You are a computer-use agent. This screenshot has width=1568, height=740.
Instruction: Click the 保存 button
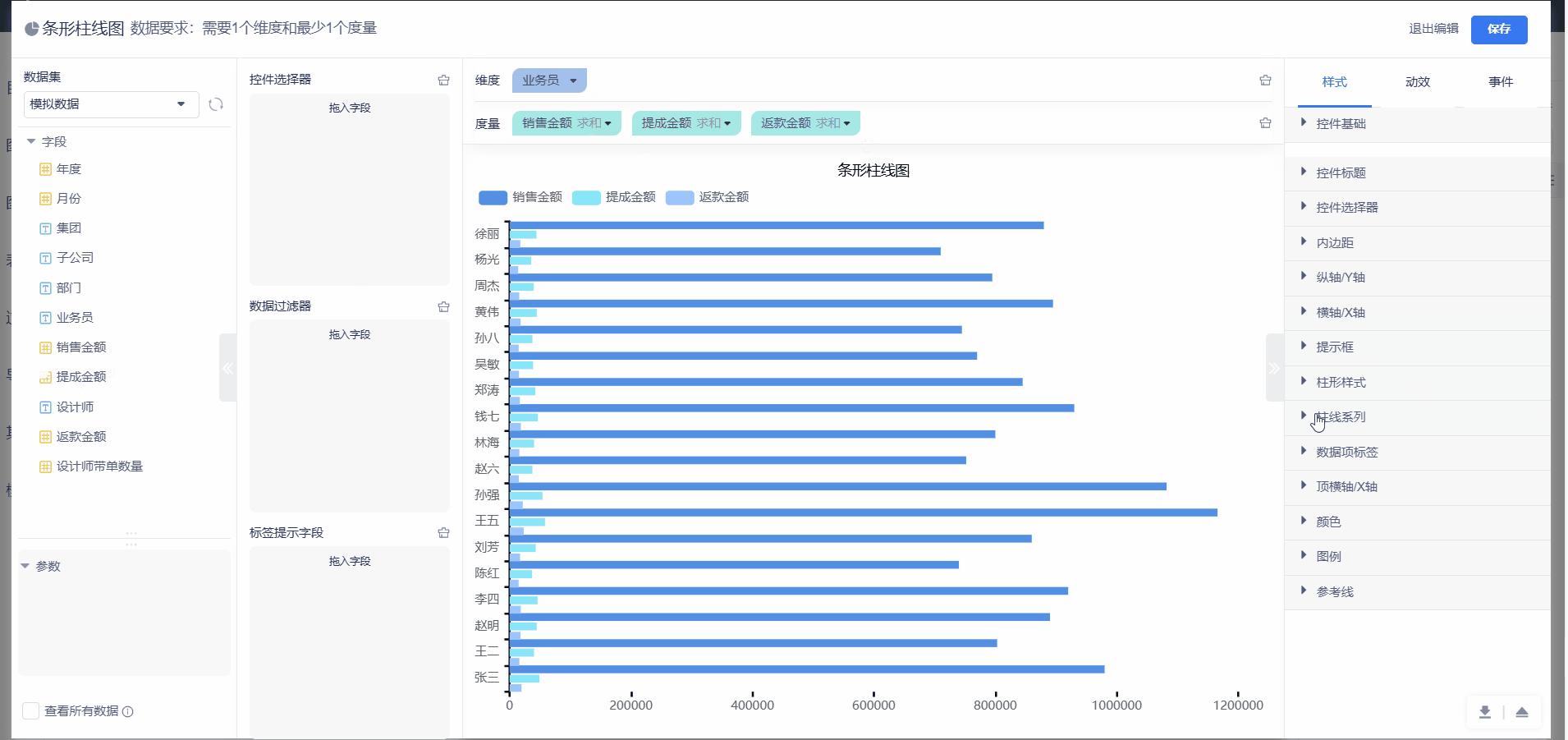pyautogui.click(x=1499, y=30)
